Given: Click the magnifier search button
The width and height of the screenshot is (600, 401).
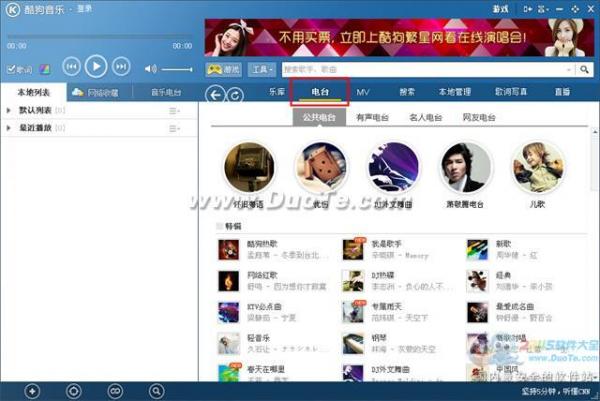Looking at the screenshot, I should (x=584, y=69).
